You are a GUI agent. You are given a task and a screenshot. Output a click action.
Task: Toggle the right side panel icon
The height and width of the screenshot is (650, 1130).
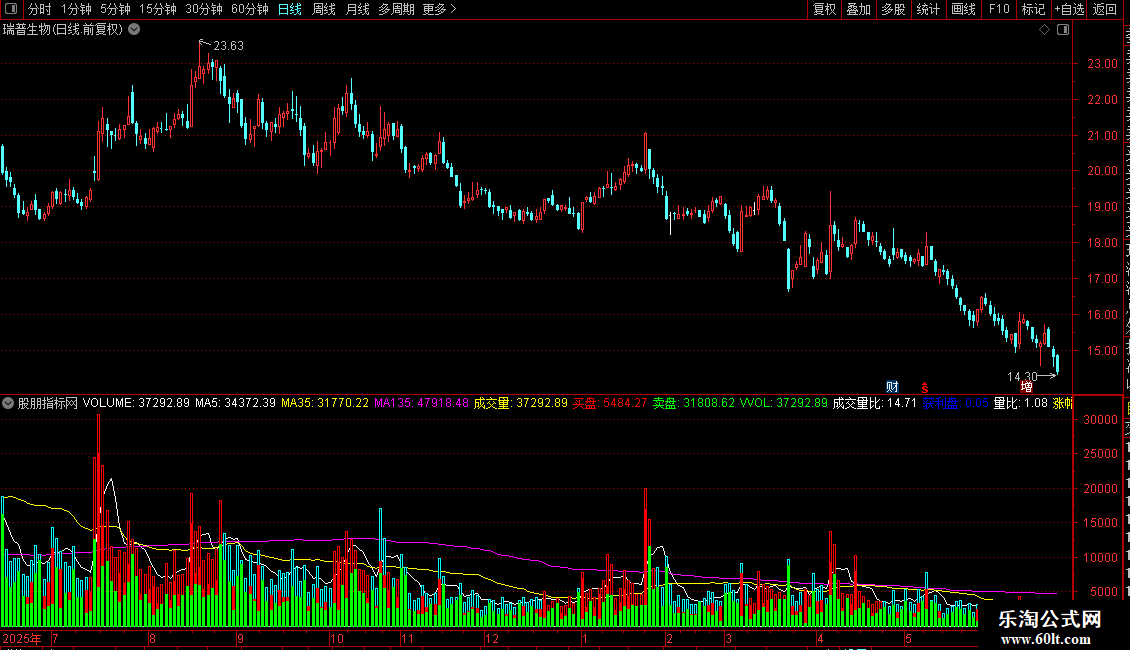click(1063, 30)
